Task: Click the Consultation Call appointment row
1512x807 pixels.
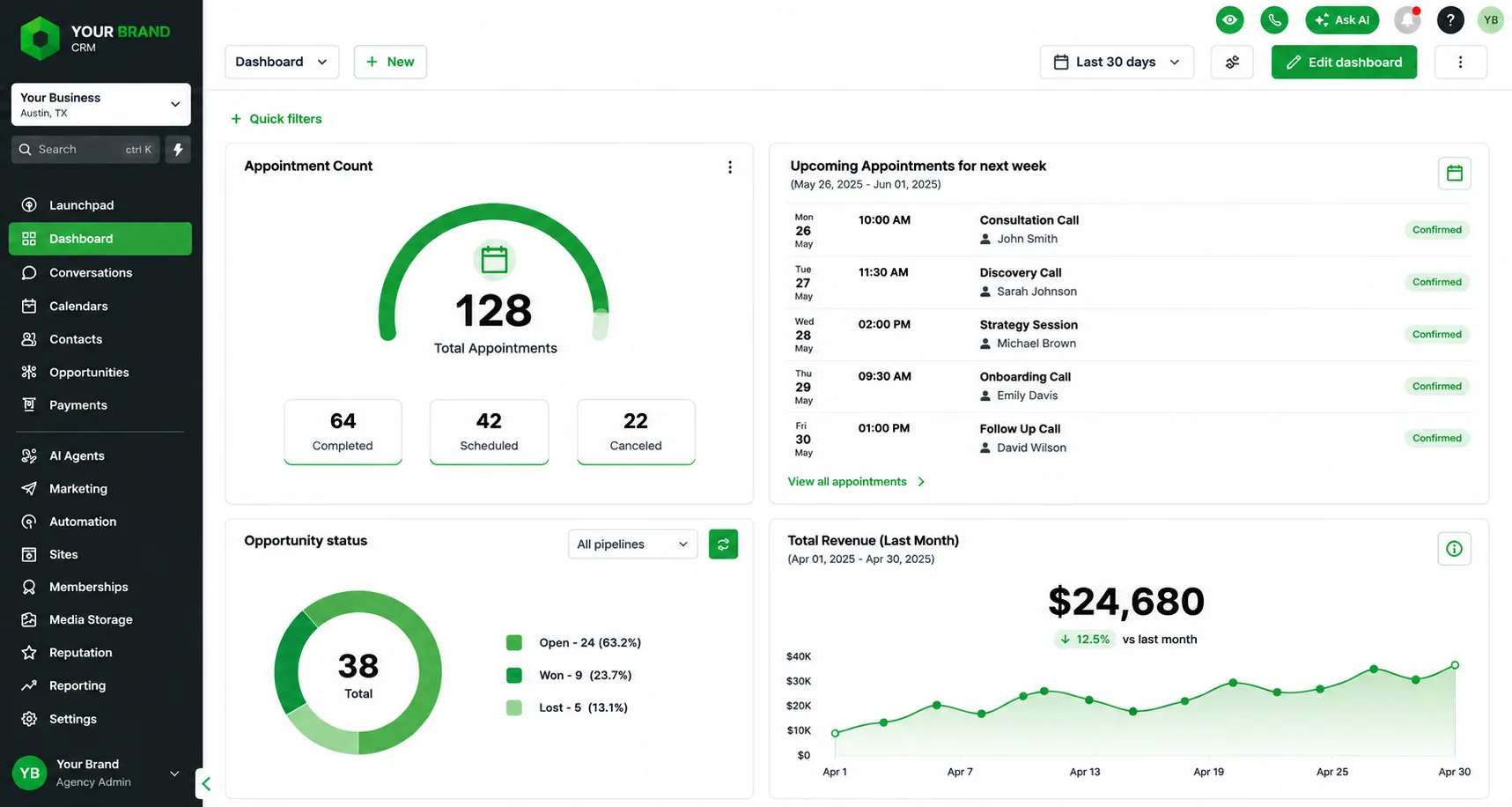Action: pyautogui.click(x=1129, y=230)
